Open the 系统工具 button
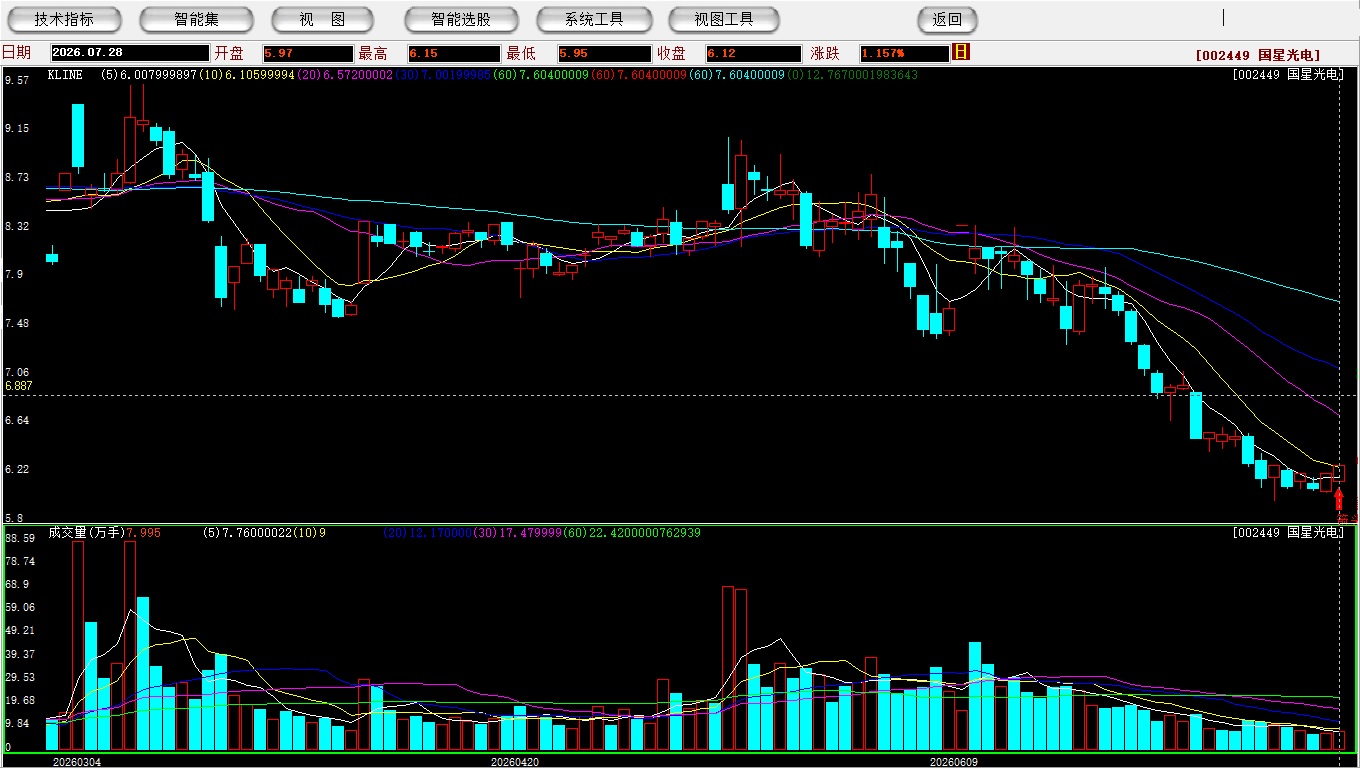The image size is (1360, 768). [x=594, y=19]
